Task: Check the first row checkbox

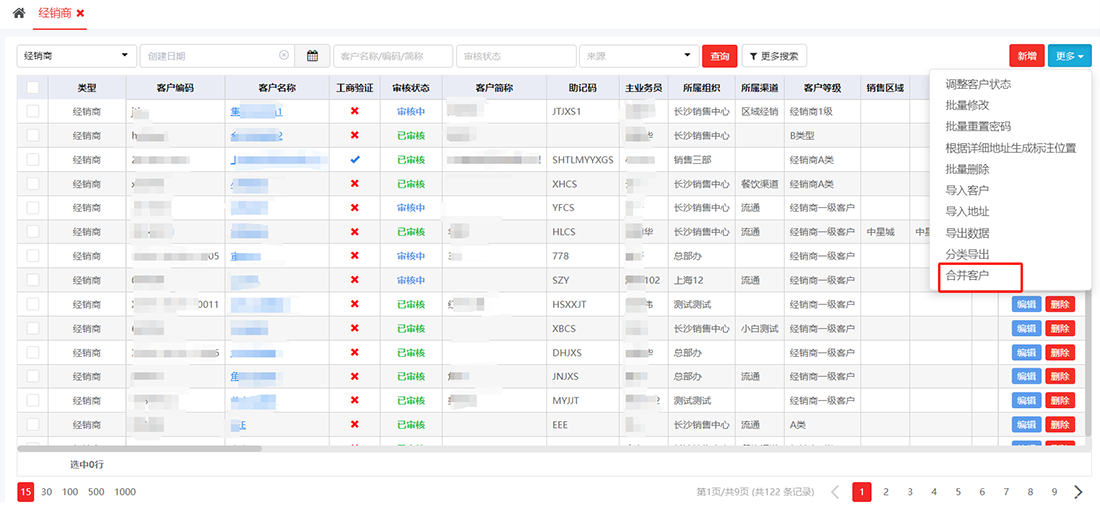Action: click(x=33, y=111)
